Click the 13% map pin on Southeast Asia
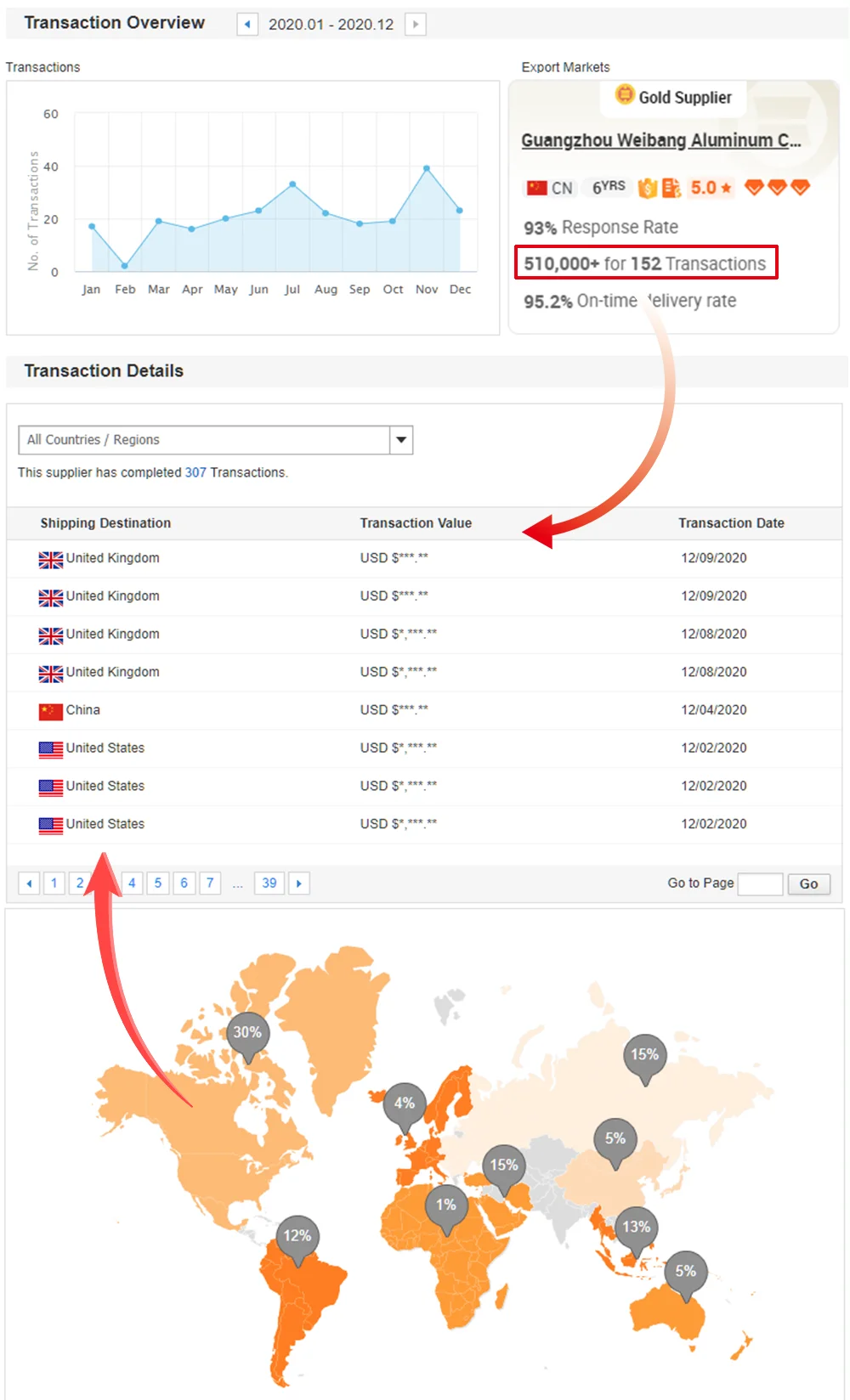The image size is (850, 1400). pyautogui.click(x=636, y=1228)
